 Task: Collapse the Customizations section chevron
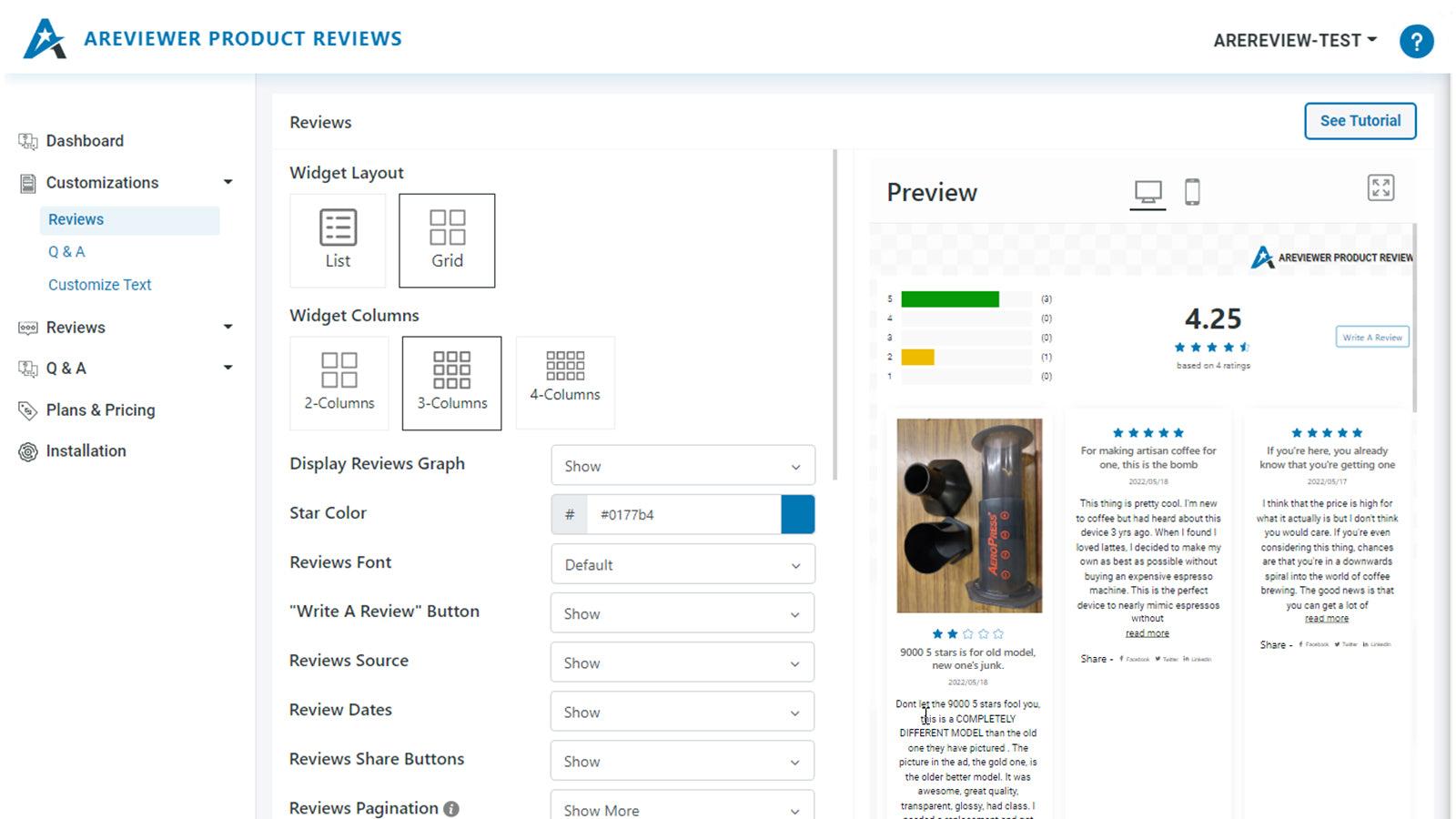tap(228, 182)
